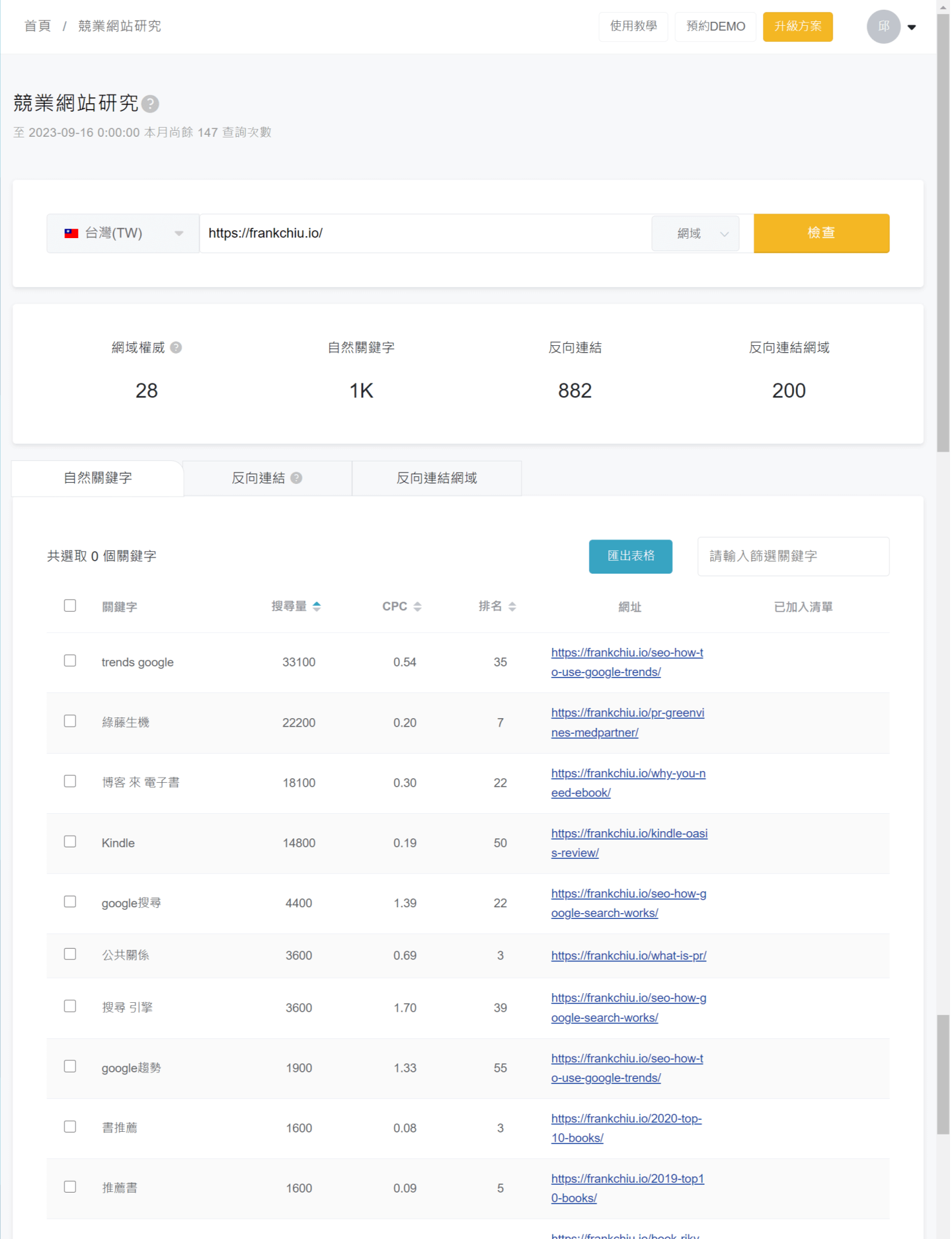The height and width of the screenshot is (1239, 952).
Task: Sort the table by CPC column arrows
Action: [417, 607]
